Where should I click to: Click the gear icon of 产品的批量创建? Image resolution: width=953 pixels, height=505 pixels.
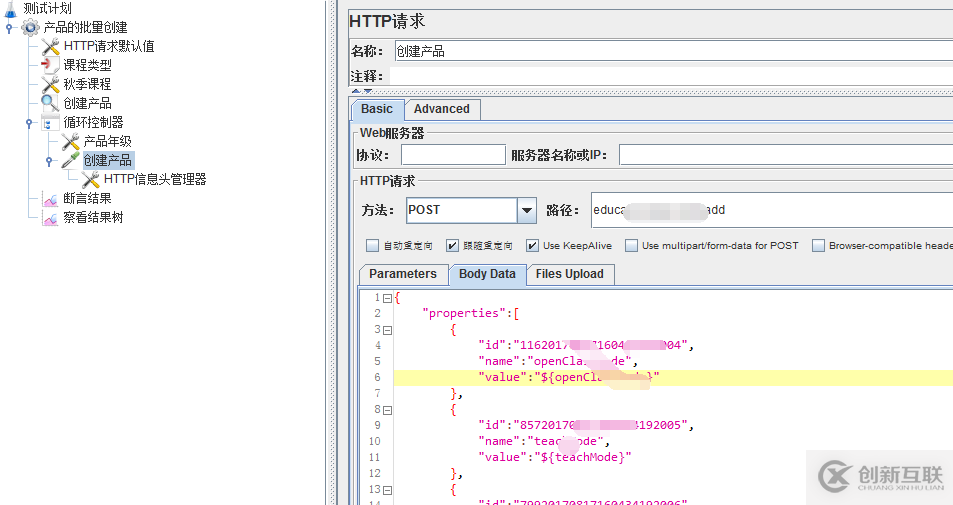click(30, 27)
